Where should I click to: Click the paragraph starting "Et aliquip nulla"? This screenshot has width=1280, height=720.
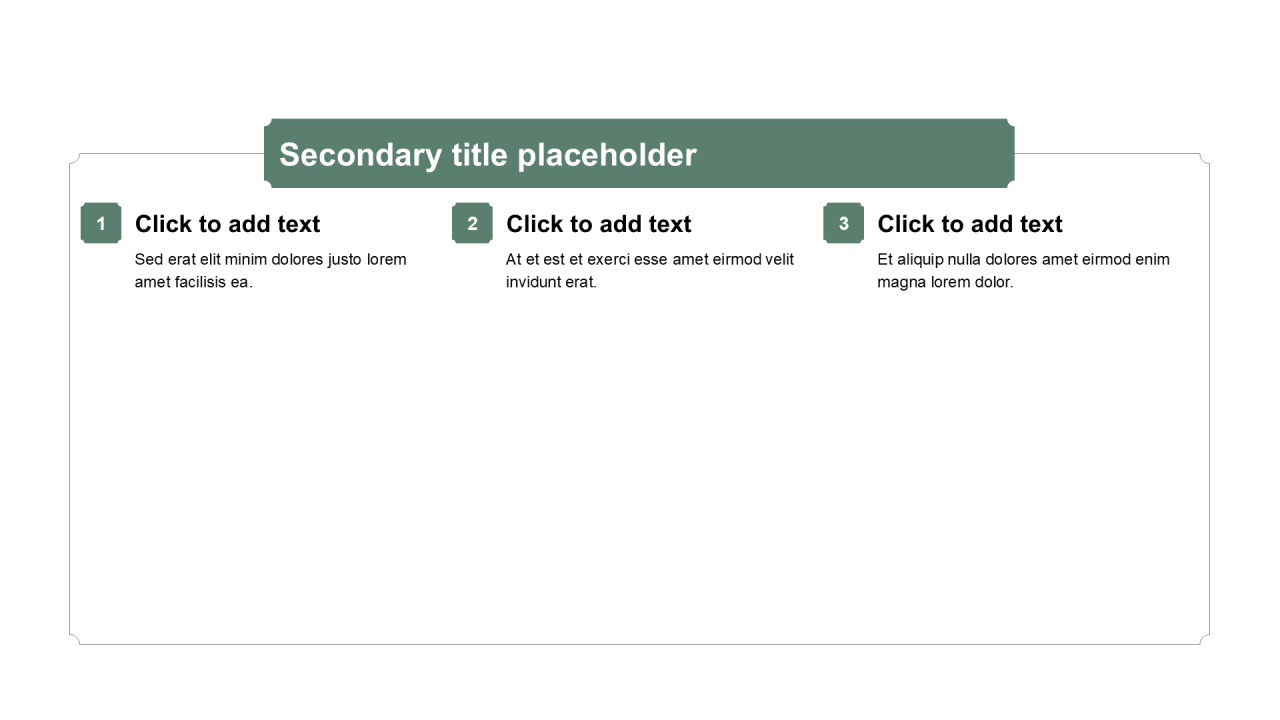pos(1022,270)
